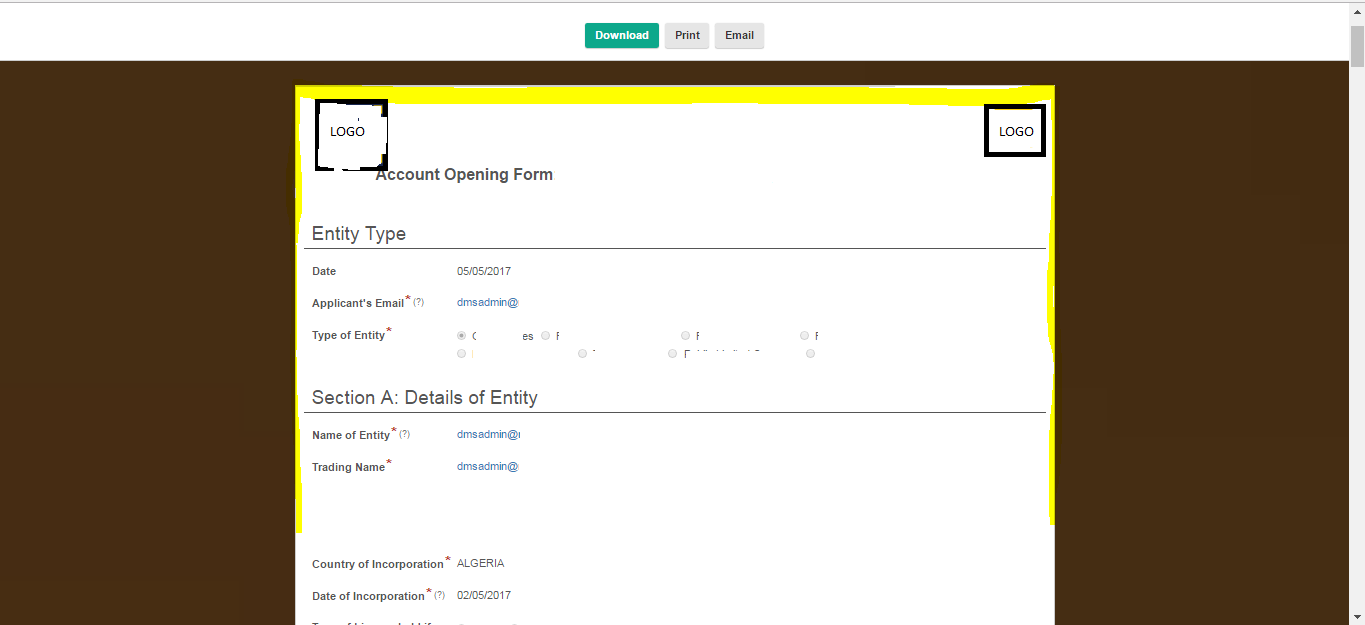Click the Applicant's Email value dmsadmin@
This screenshot has width=1365, height=625.
tap(488, 302)
